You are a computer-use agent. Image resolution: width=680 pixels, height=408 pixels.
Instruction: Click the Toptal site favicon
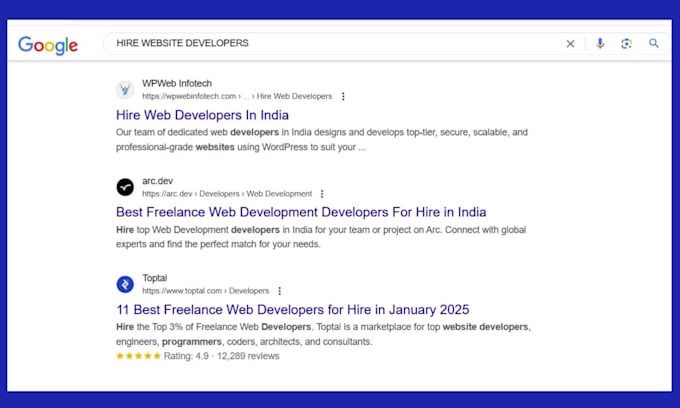125,284
